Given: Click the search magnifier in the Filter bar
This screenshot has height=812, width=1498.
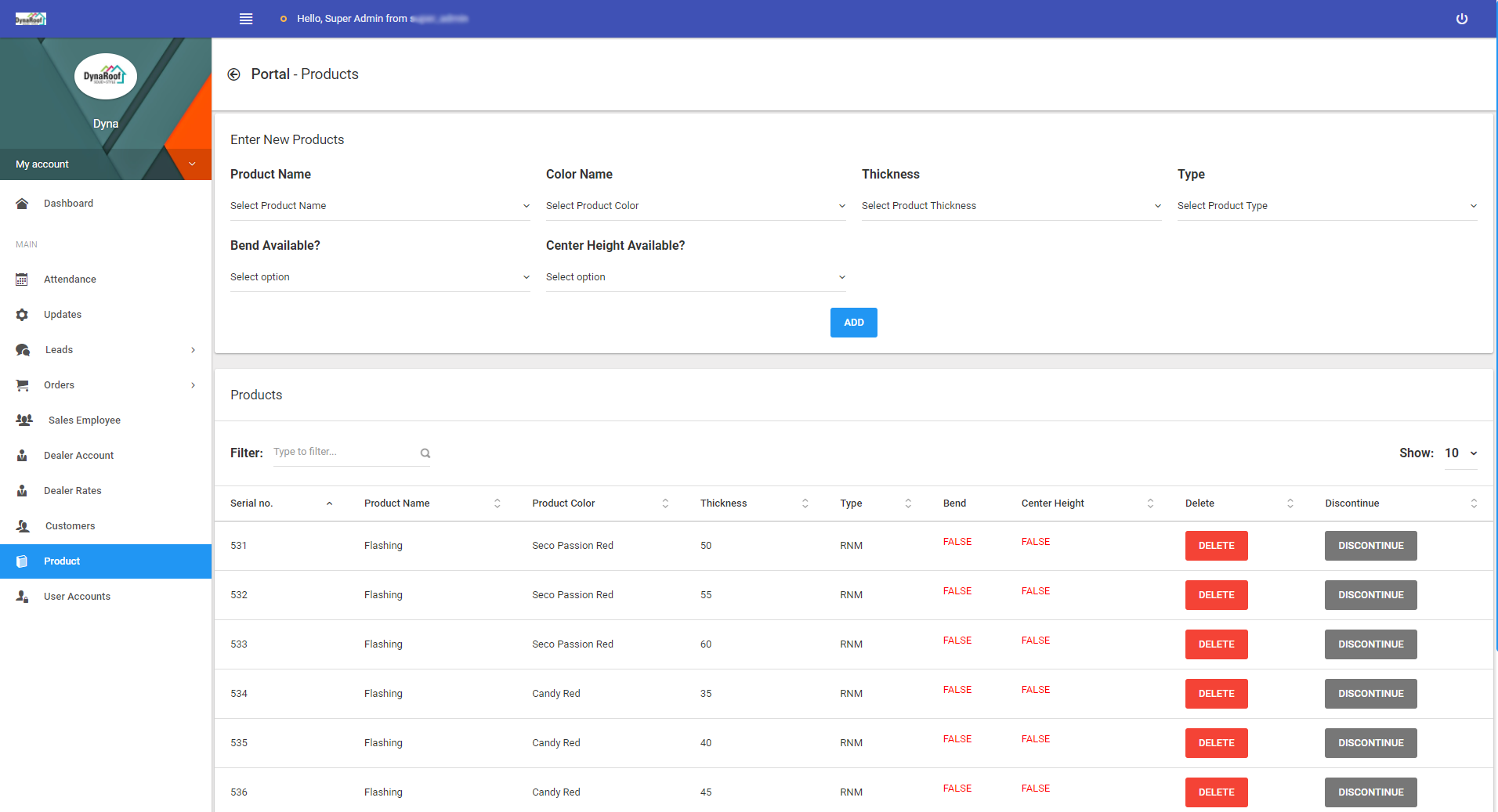Looking at the screenshot, I should tap(425, 453).
